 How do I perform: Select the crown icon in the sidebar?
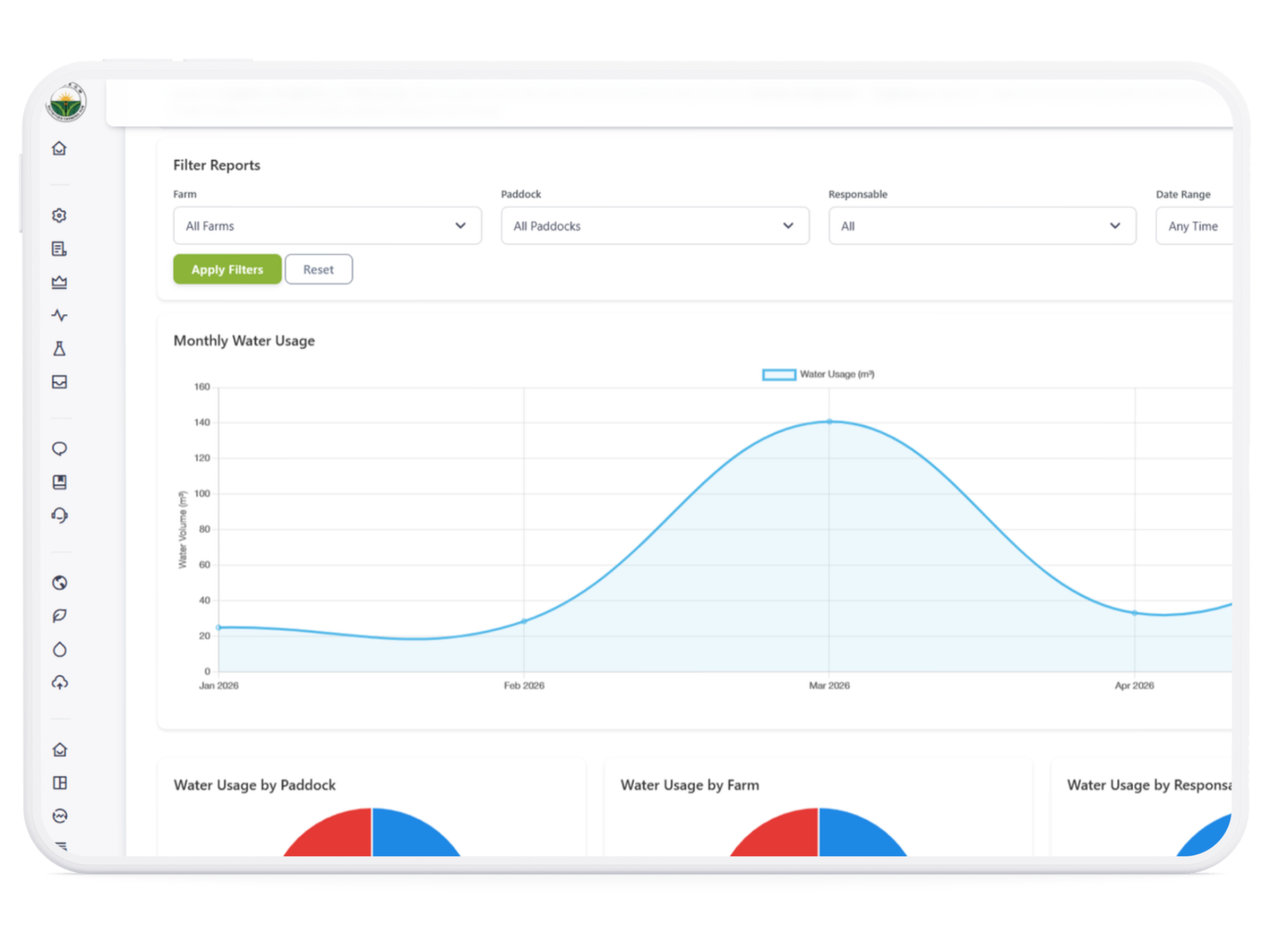[x=59, y=282]
